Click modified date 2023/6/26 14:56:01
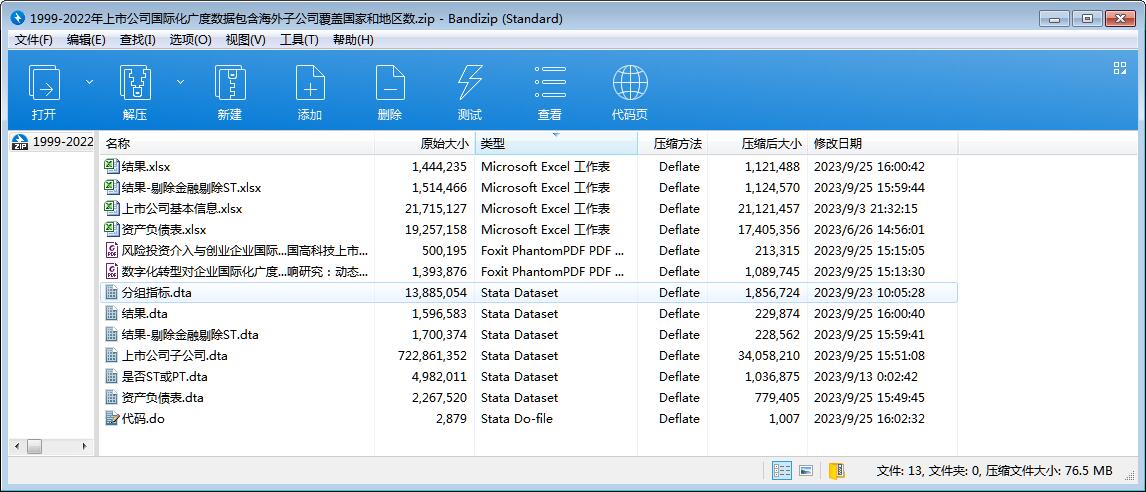This screenshot has width=1146, height=492. (x=869, y=230)
